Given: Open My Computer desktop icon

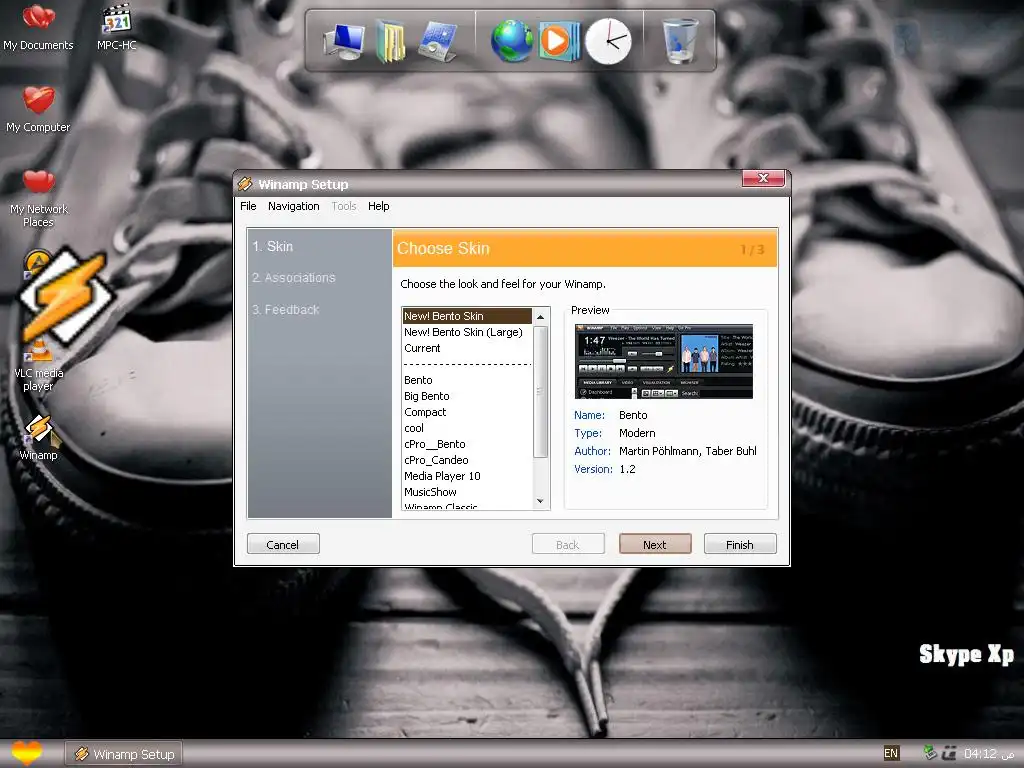Looking at the screenshot, I should [x=38, y=109].
